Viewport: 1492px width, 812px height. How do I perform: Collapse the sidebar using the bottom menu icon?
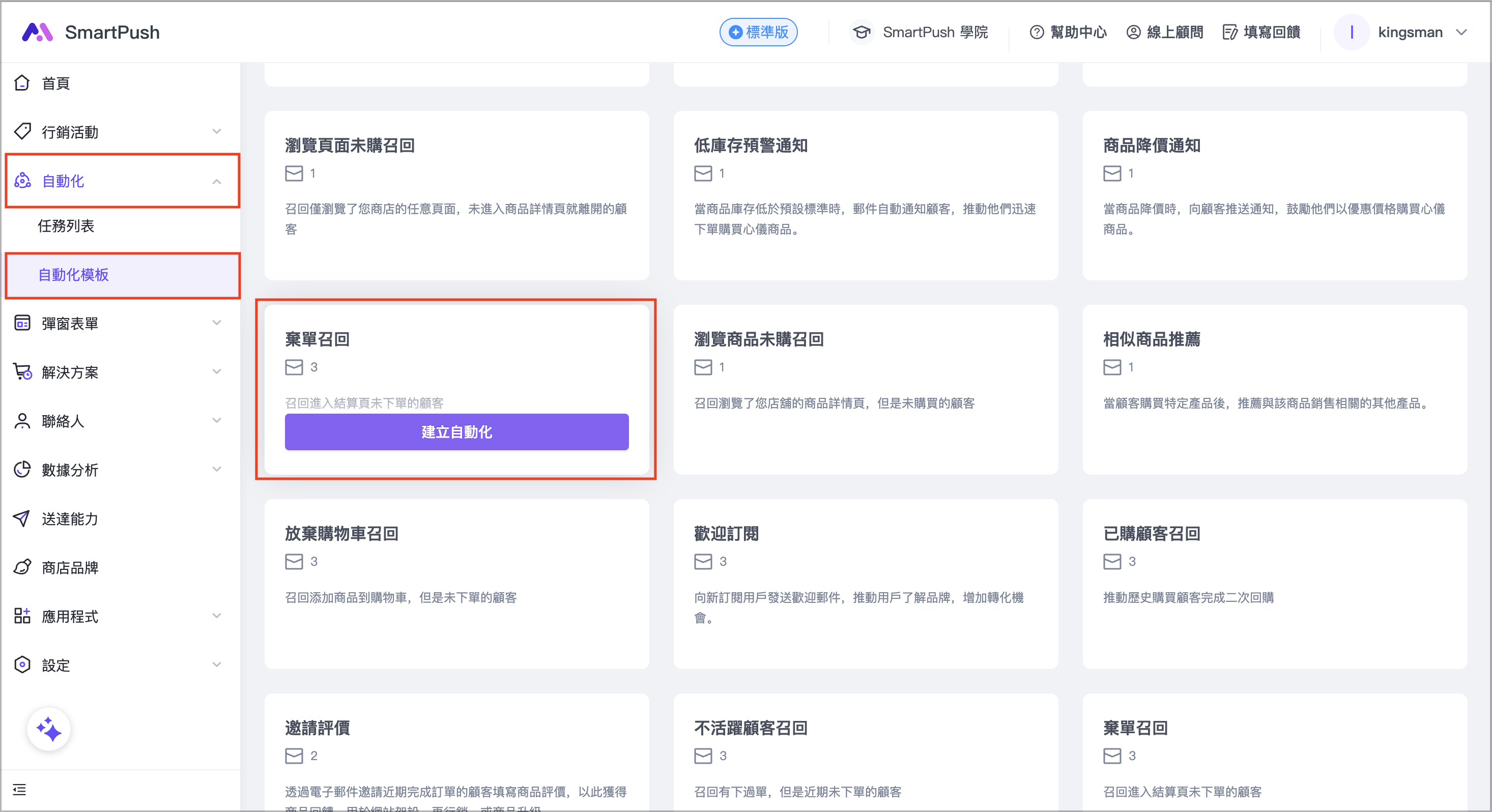coord(19,790)
